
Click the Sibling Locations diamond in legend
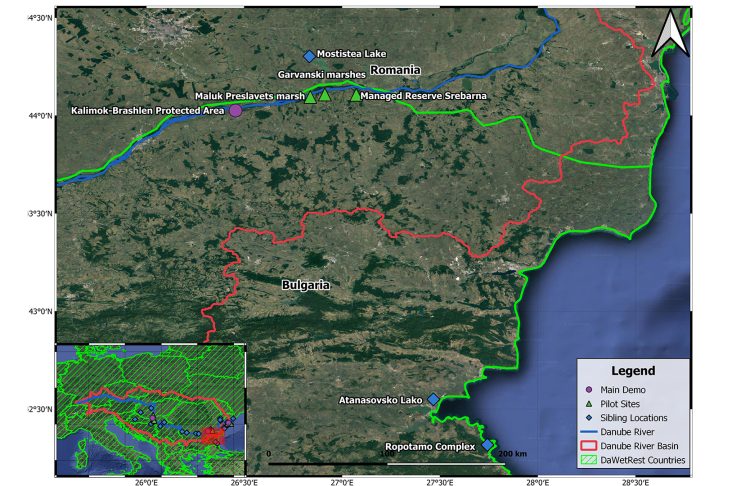(589, 417)
